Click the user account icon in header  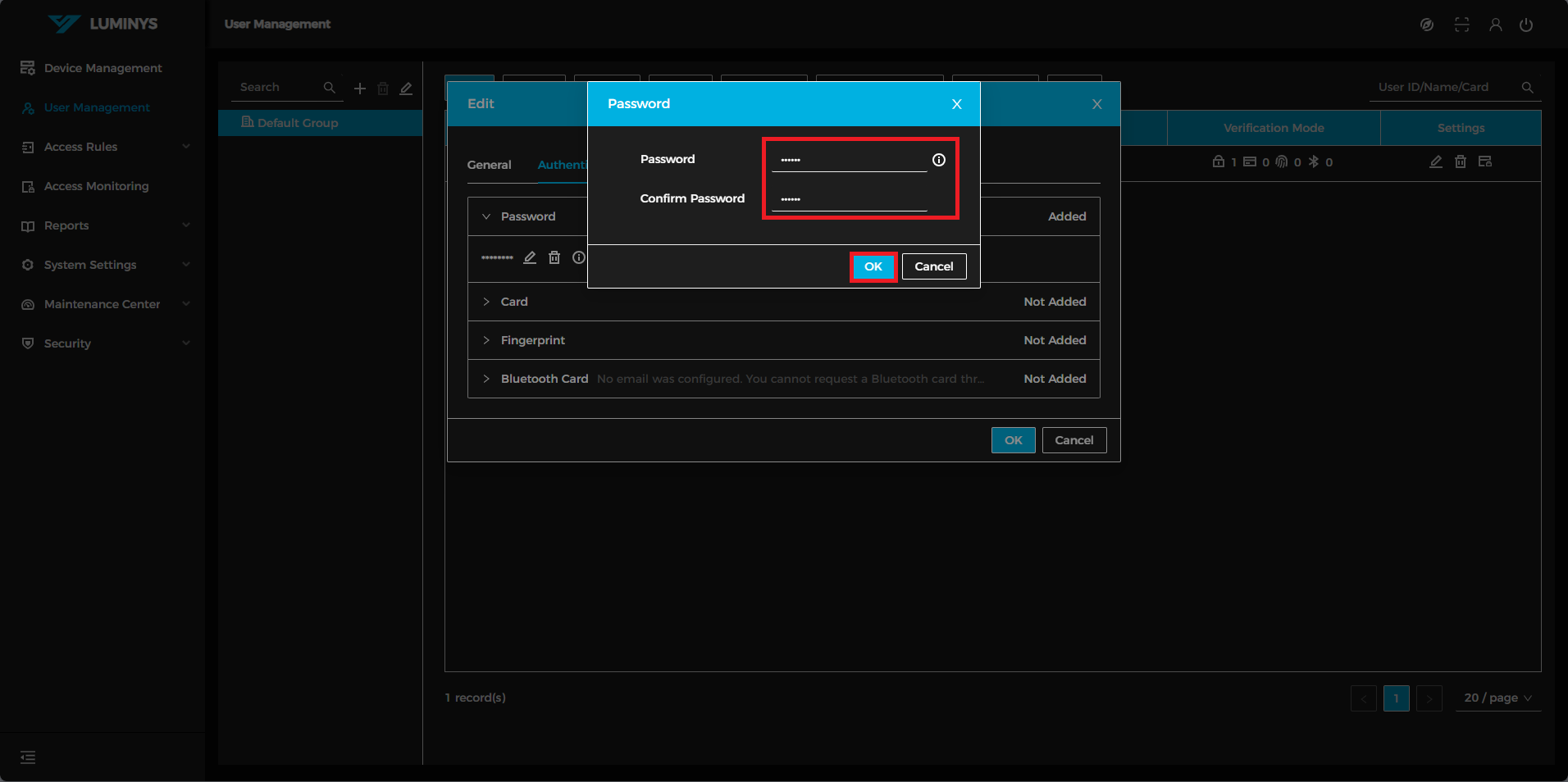pyautogui.click(x=1496, y=25)
